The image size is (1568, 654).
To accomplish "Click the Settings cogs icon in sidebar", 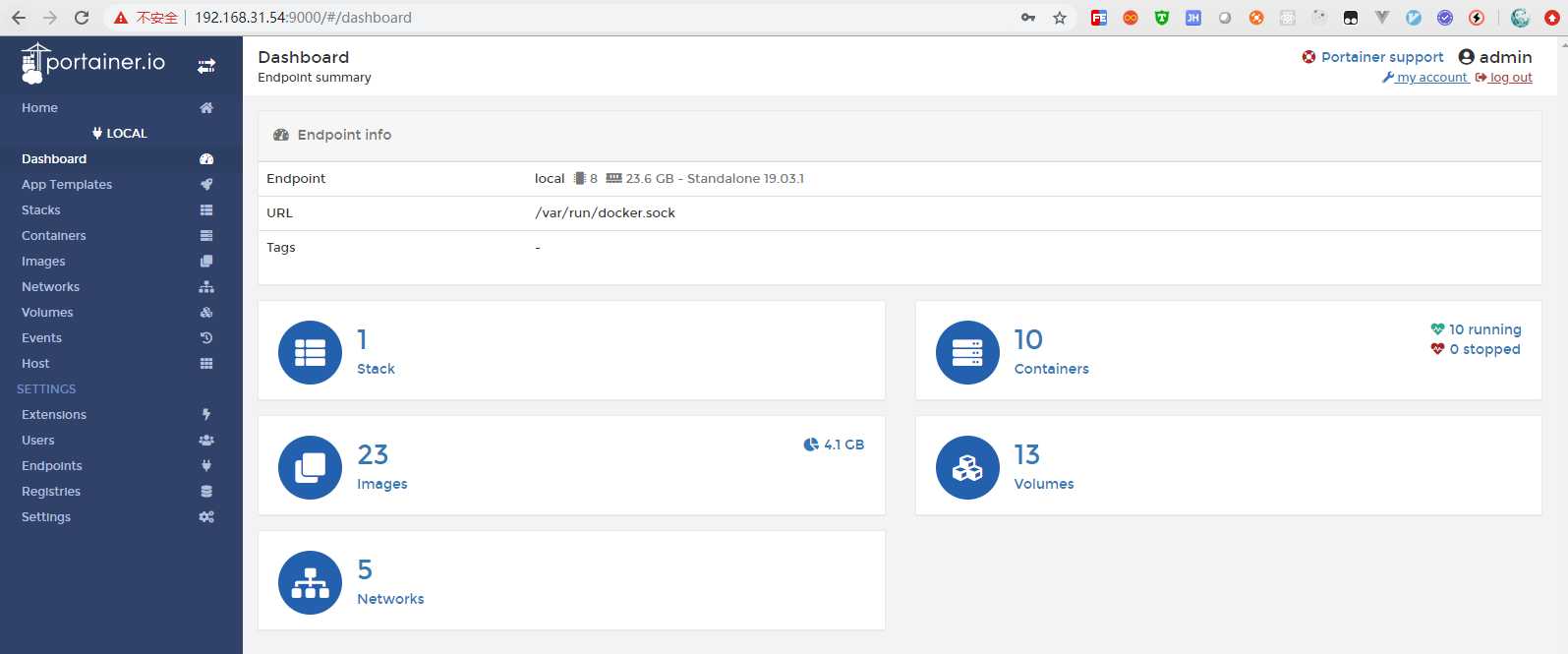I will 206,517.
